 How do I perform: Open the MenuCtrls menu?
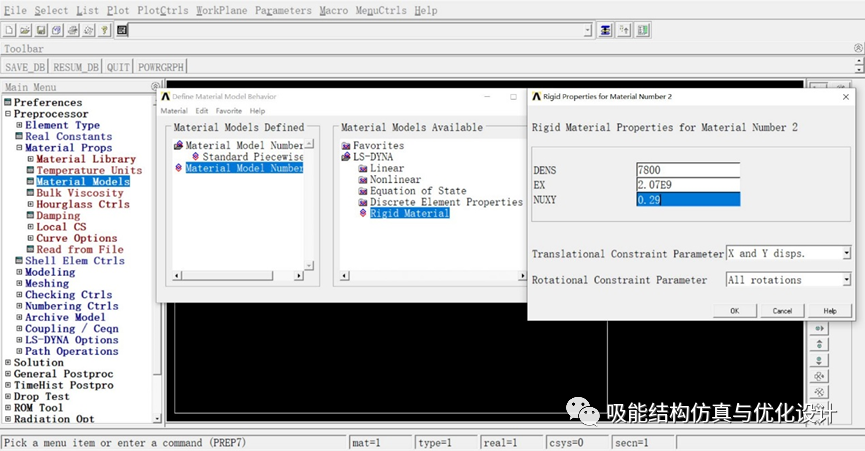click(x=381, y=10)
